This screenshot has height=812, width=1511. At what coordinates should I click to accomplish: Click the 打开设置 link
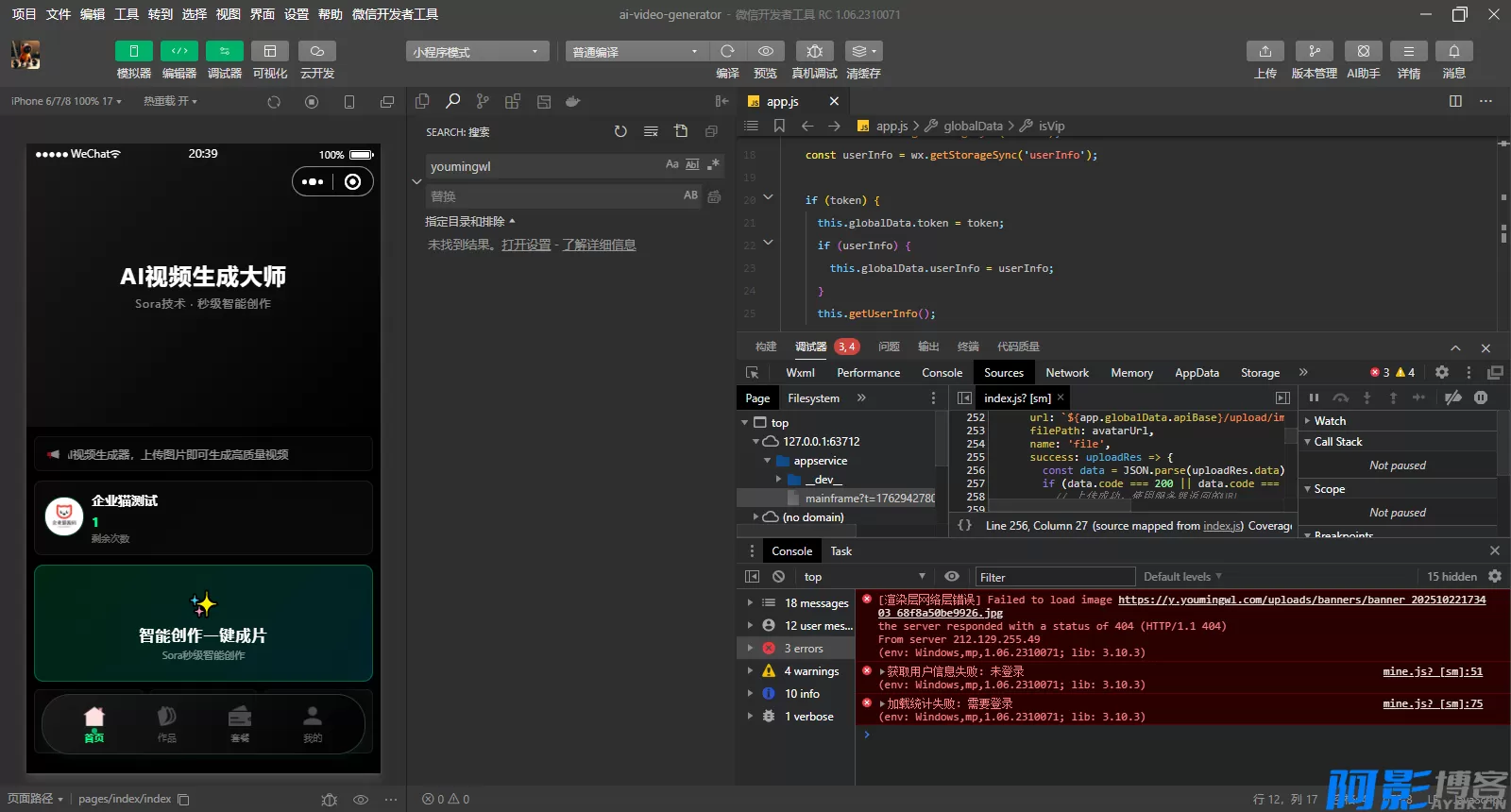point(526,245)
